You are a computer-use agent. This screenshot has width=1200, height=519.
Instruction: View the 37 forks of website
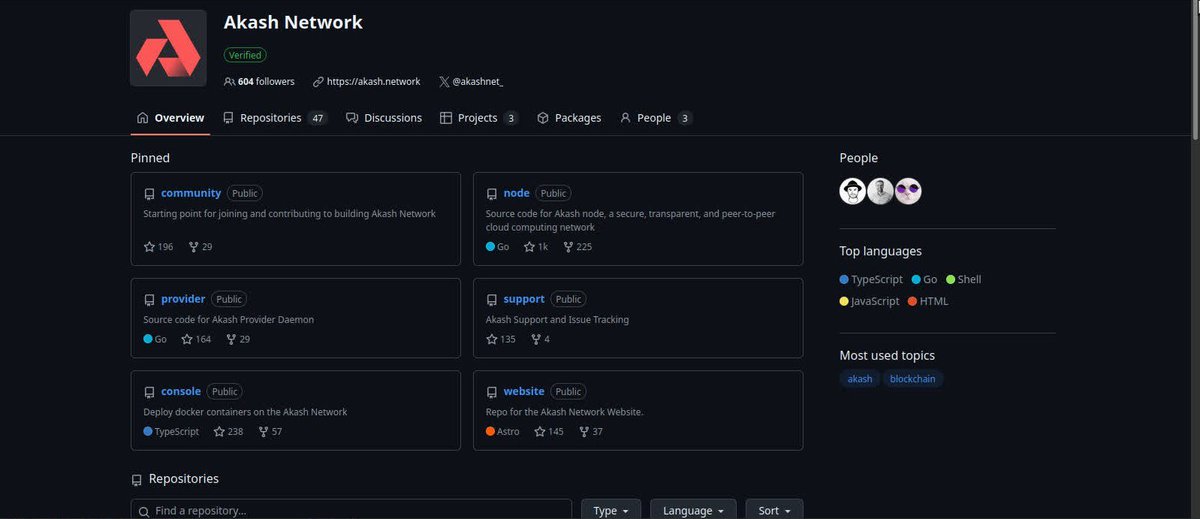[591, 432]
